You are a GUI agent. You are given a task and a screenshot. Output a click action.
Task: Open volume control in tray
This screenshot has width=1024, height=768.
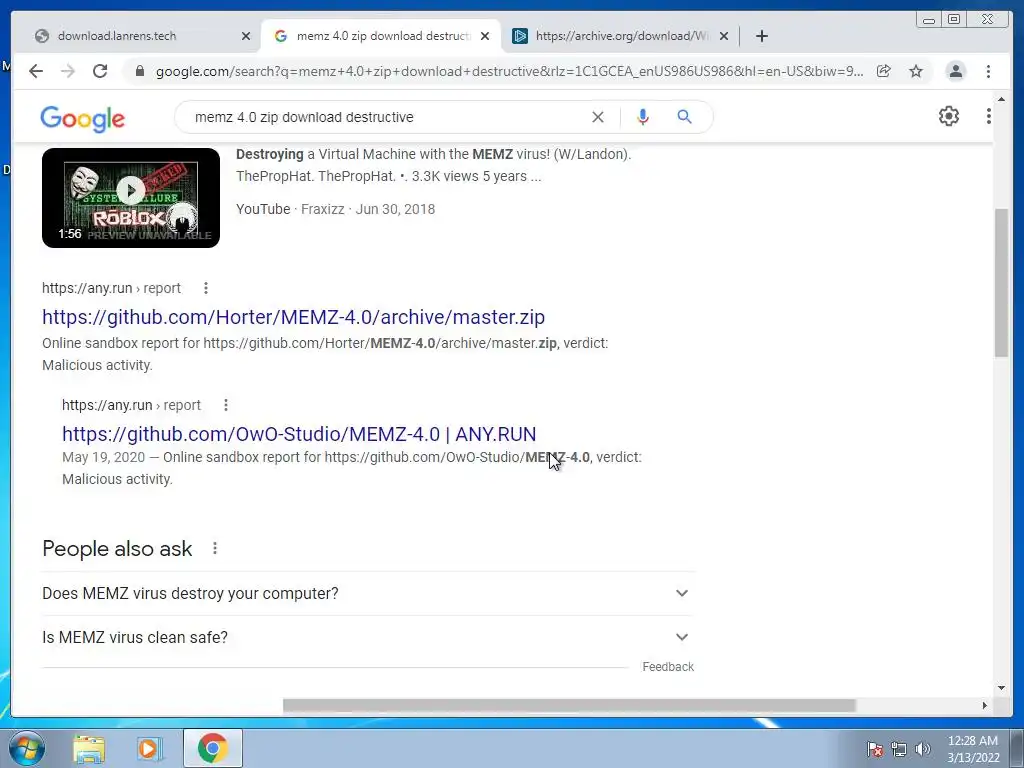(923, 749)
